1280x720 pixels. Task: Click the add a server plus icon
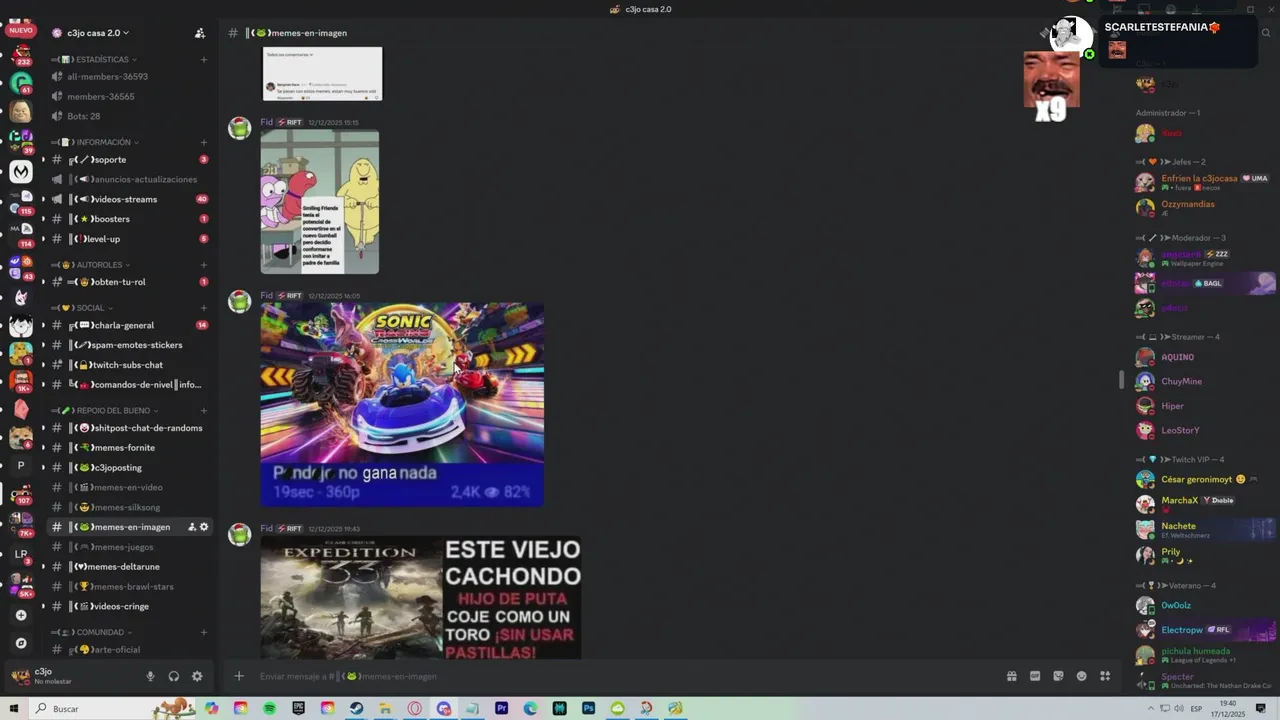click(21, 615)
